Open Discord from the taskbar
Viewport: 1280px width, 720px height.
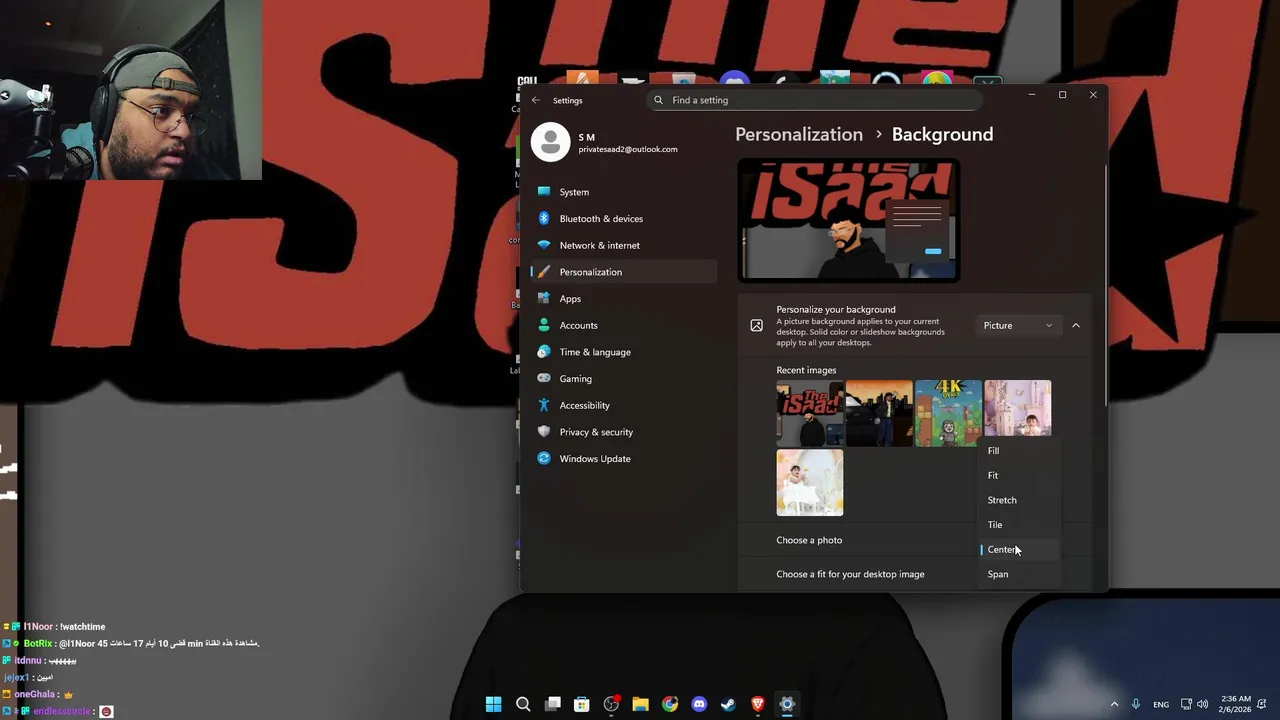click(699, 704)
